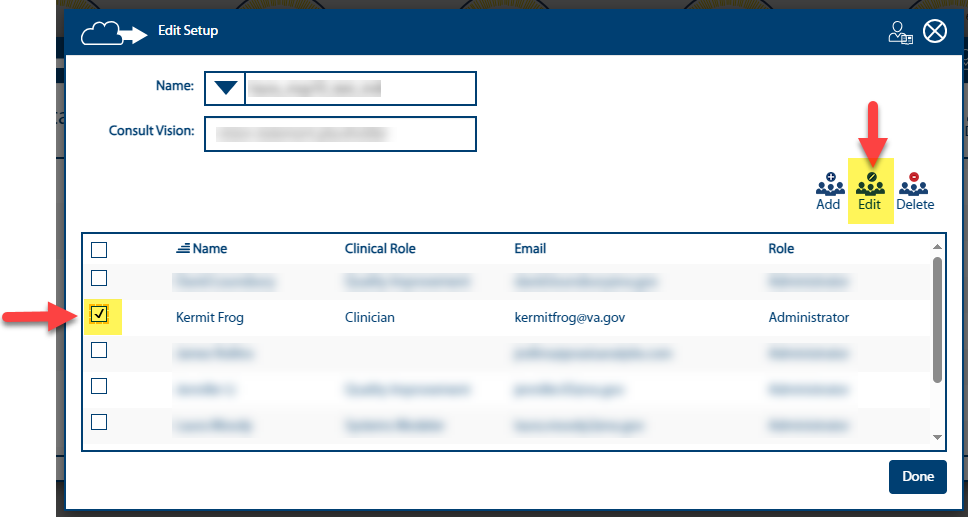Image resolution: width=968 pixels, height=517 pixels.
Task: Click the cloud arrow logo icon
Action: 114,33
